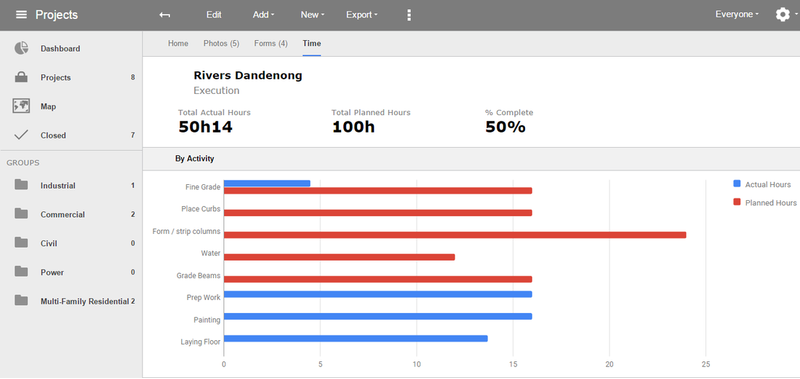The width and height of the screenshot is (800, 379).
Task: Click the Civil folder icon
Action: pos(21,243)
